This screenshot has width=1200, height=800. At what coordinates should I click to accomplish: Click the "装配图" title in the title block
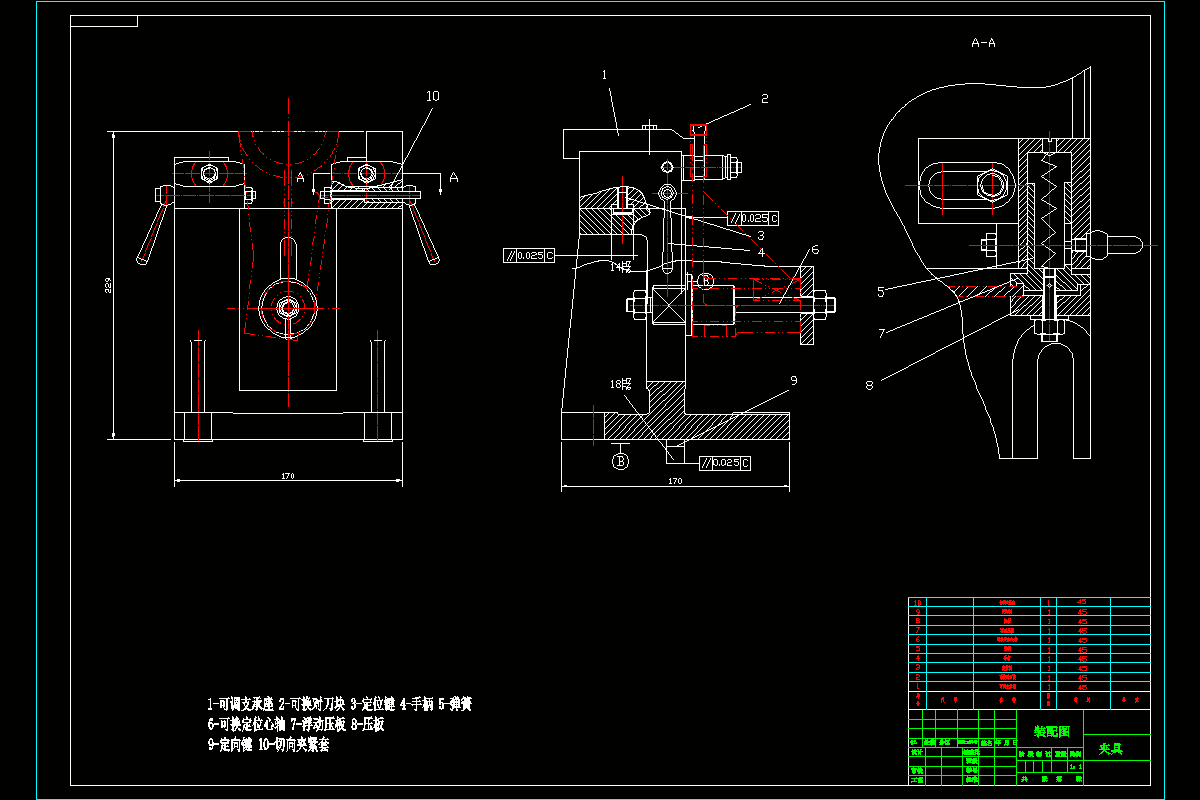(x=1052, y=732)
